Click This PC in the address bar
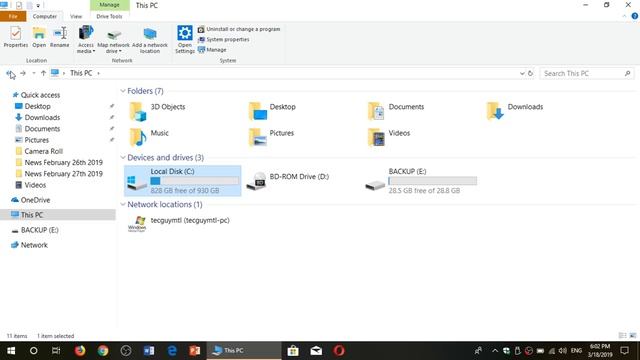The width and height of the screenshot is (640, 360). click(81, 73)
